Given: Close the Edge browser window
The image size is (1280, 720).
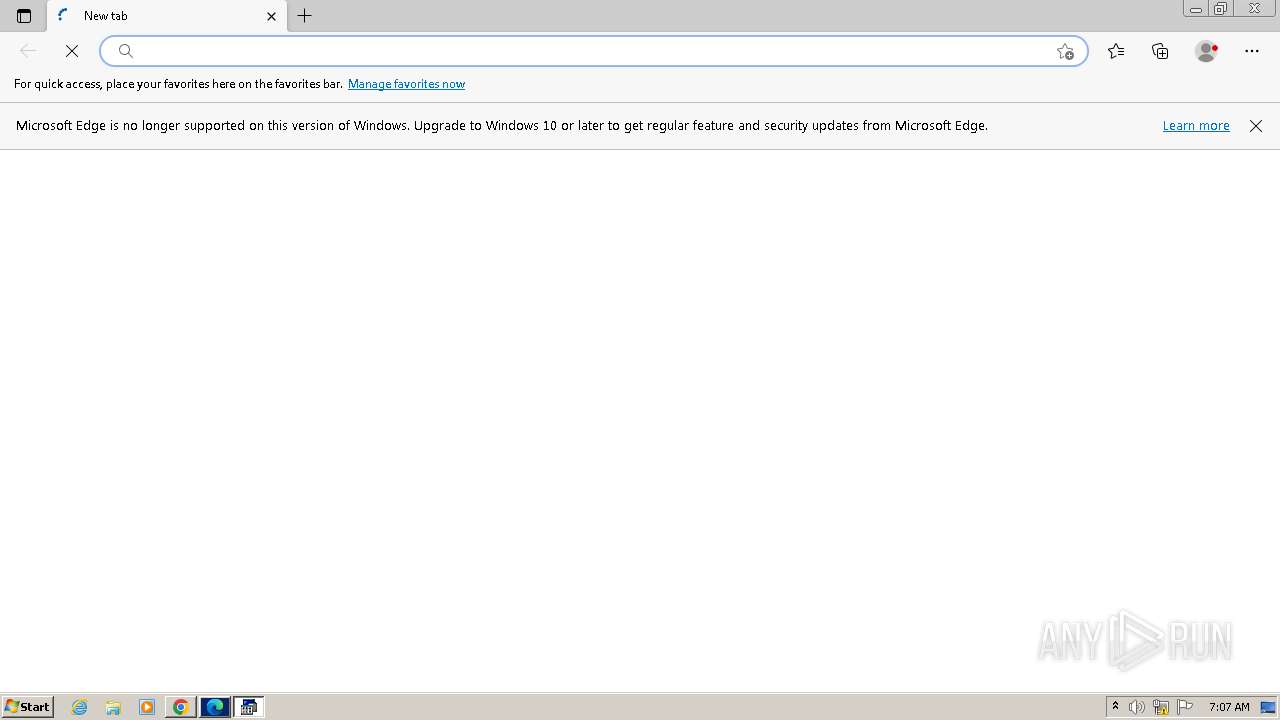Looking at the screenshot, I should [x=1254, y=9].
